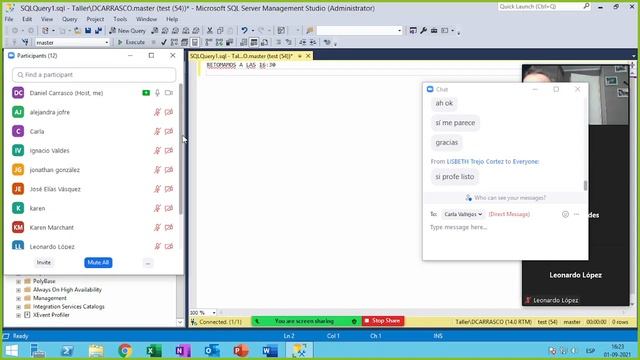Open OneNote from the taskbar
Image resolution: width=640 pixels, height=360 pixels.
pos(183,351)
